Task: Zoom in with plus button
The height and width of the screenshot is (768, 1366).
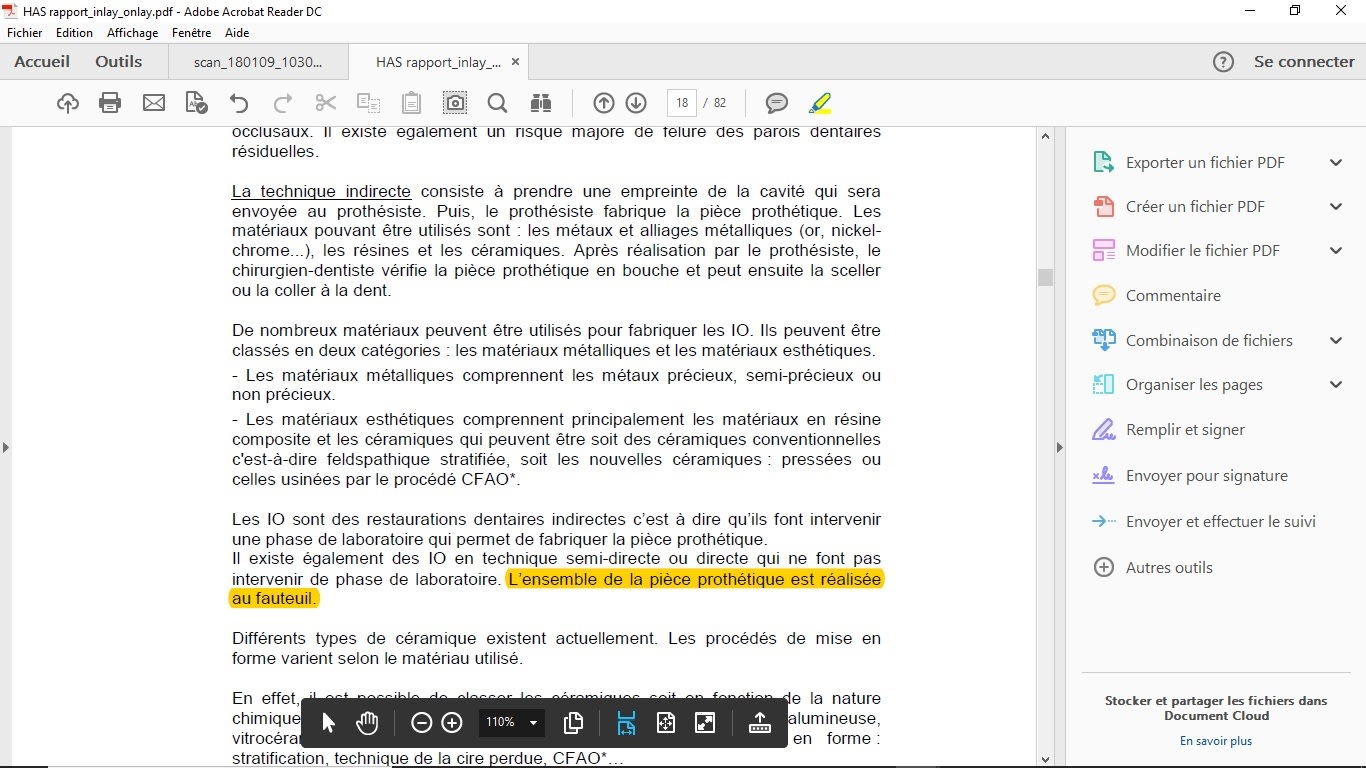Action: [x=452, y=723]
